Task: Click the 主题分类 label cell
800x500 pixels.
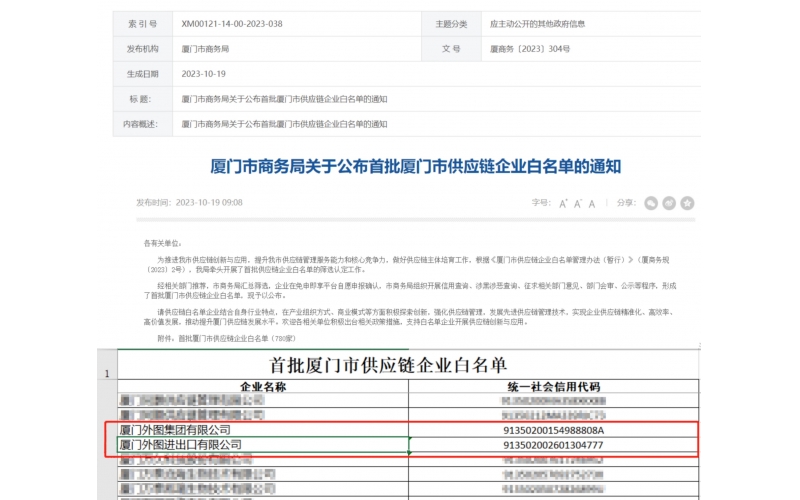Action: pos(451,24)
